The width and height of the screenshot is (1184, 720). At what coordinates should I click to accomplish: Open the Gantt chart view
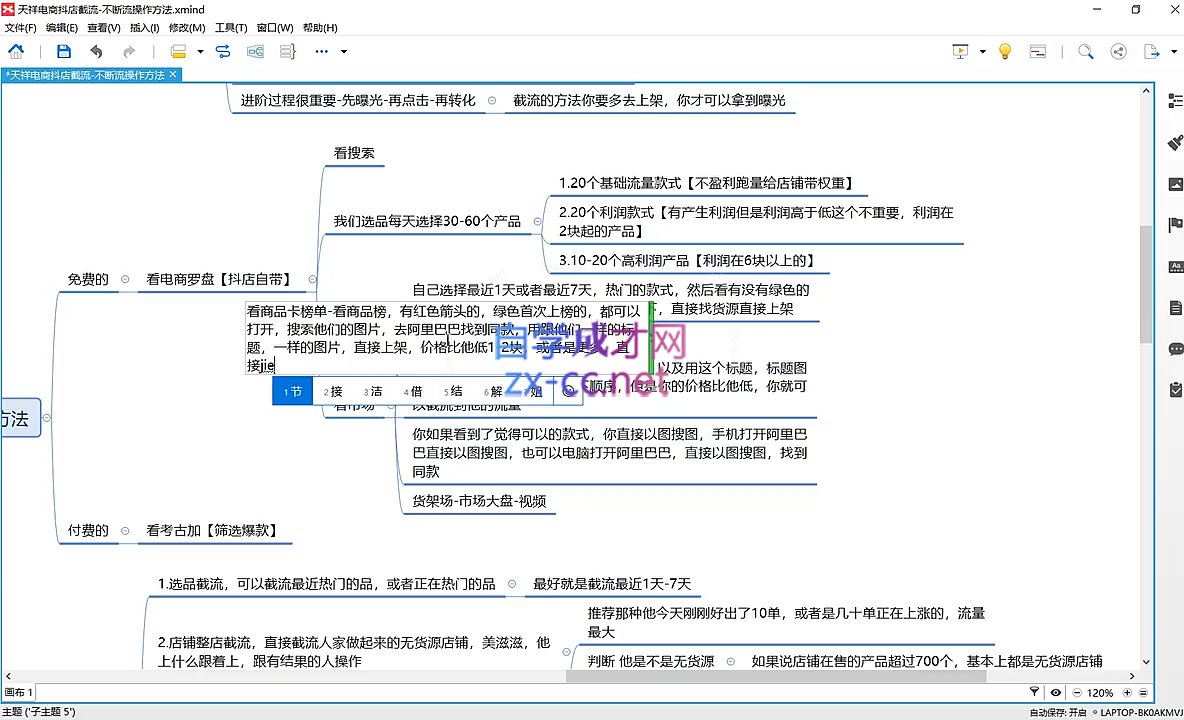point(1038,51)
